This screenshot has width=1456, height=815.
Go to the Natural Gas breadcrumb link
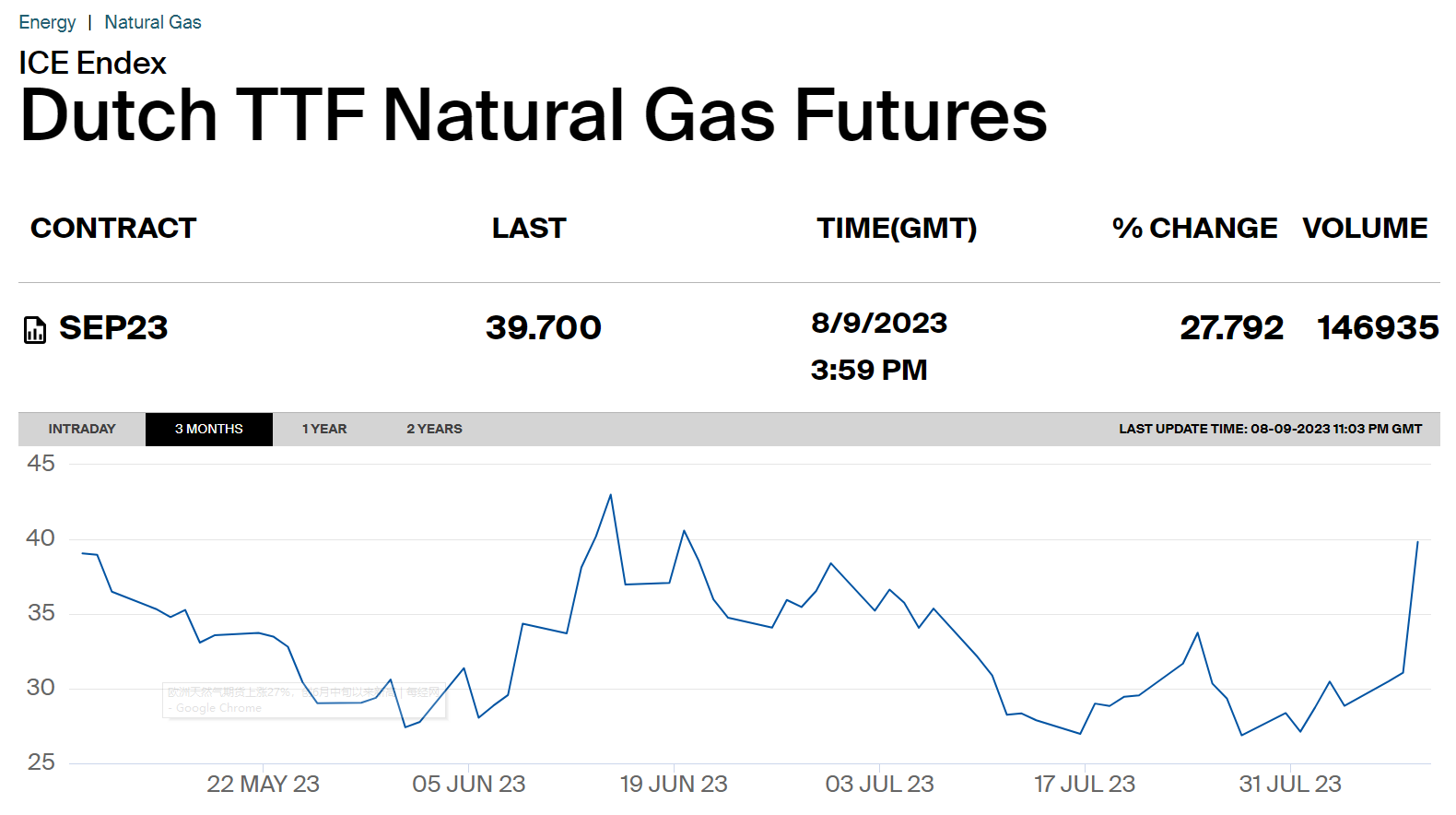pos(152,22)
